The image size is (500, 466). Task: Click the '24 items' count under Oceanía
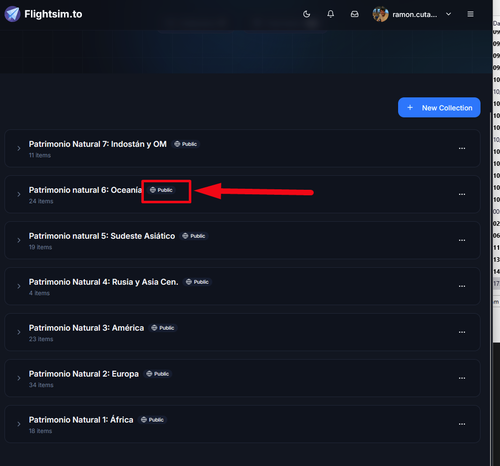pos(41,201)
